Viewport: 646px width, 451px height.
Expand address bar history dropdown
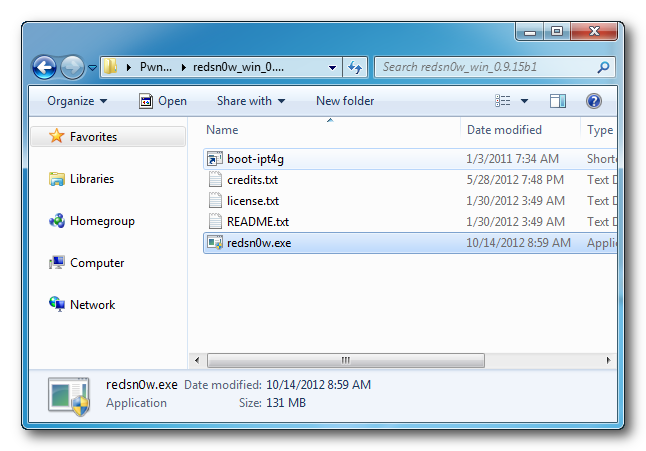pyautogui.click(x=333, y=68)
